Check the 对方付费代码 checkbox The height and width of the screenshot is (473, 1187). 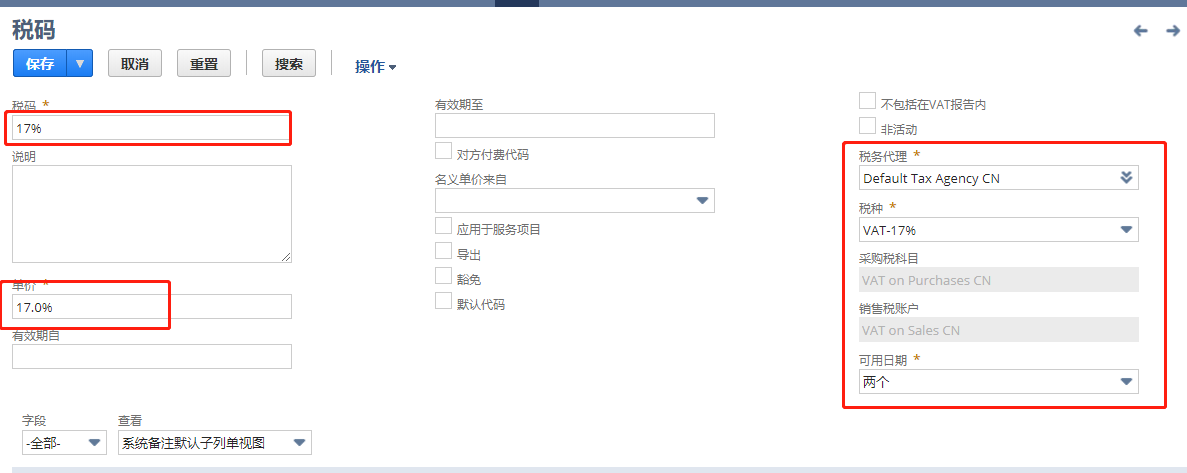point(443,152)
